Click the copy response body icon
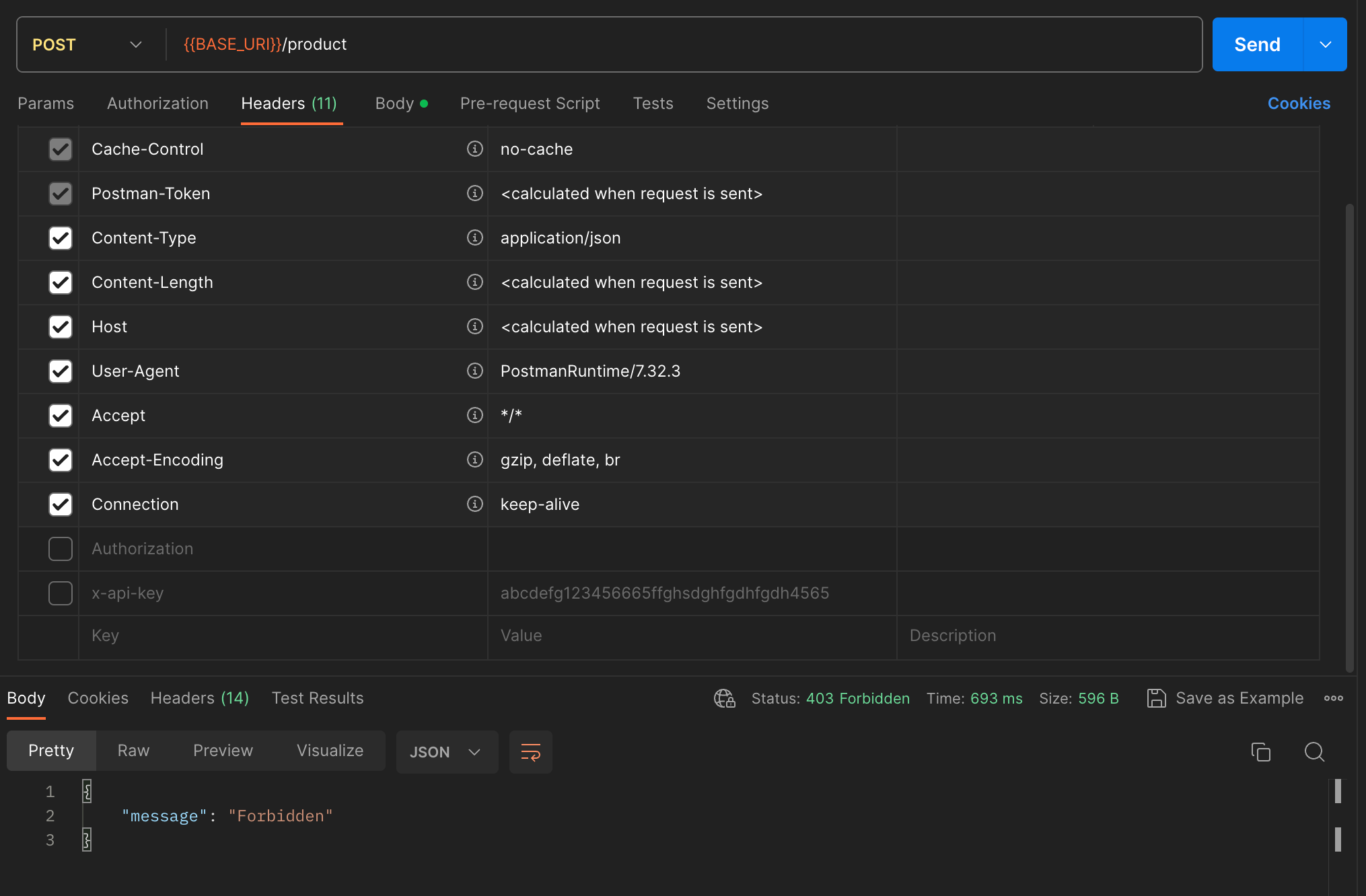 pyautogui.click(x=1260, y=751)
